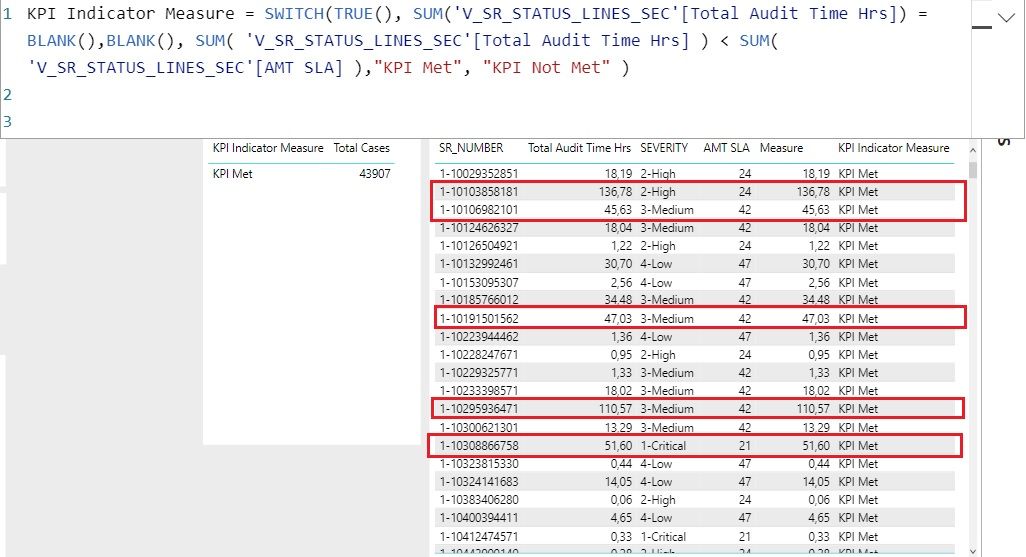Image resolution: width=1026 pixels, height=557 pixels.
Task: Select row 1-10308866758
Action: (x=695, y=445)
